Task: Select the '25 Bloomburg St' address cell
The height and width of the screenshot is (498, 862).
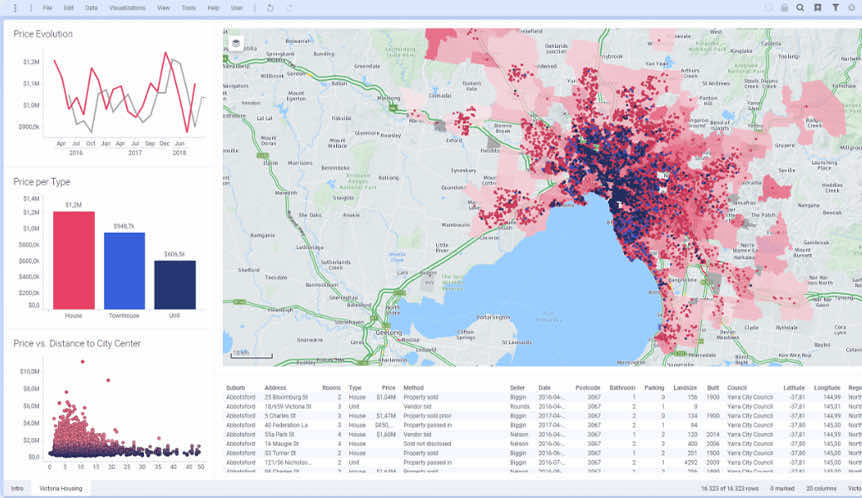Action: coord(286,397)
